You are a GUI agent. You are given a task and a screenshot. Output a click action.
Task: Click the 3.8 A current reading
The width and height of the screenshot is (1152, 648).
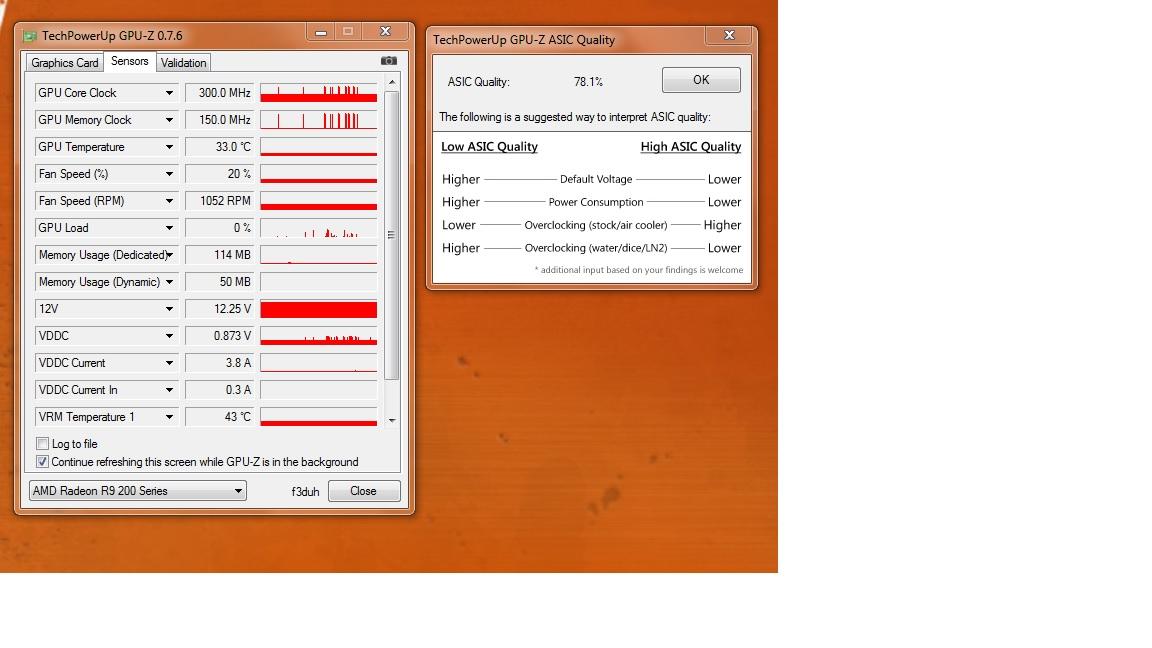[x=219, y=363]
